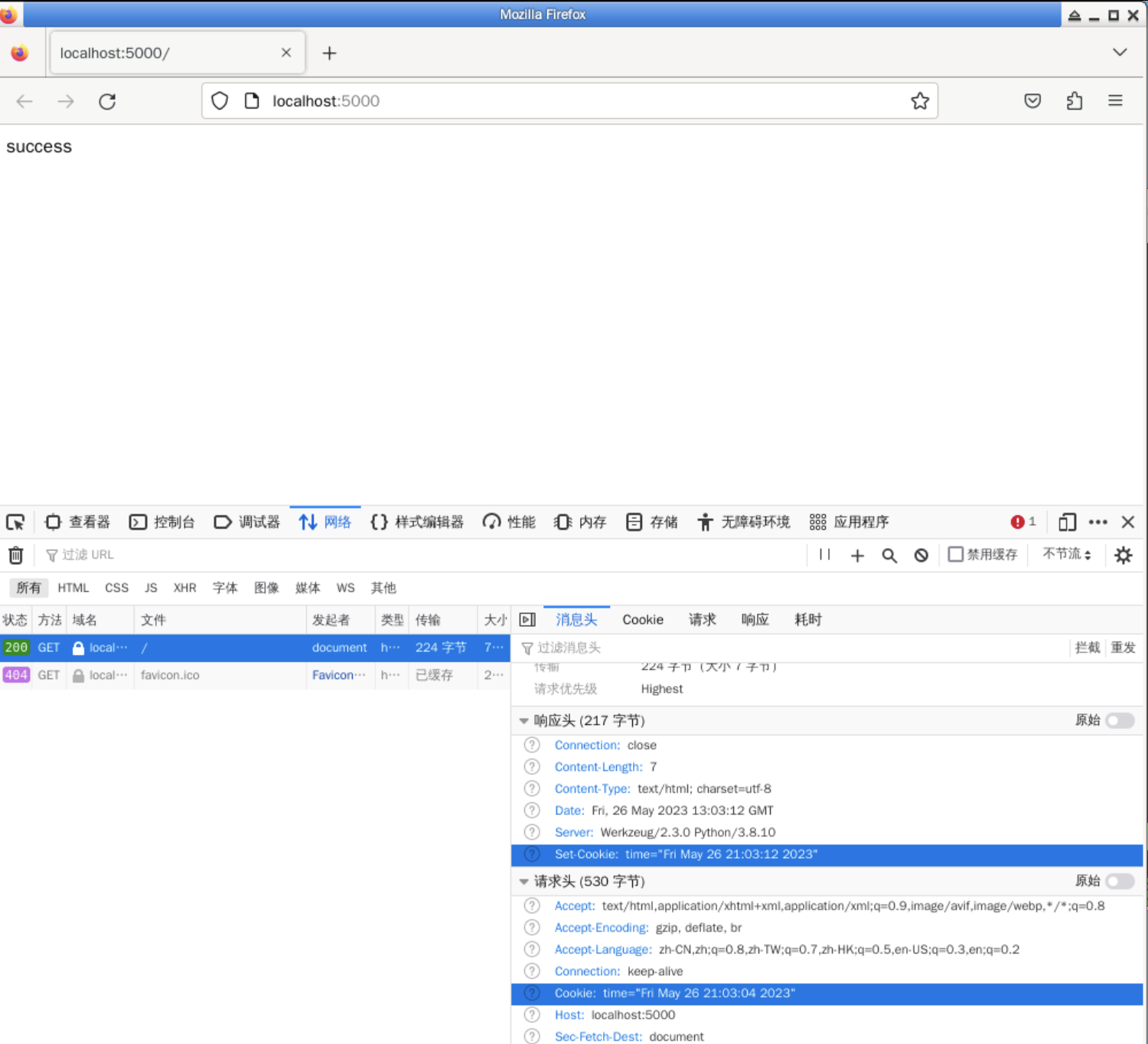The height and width of the screenshot is (1044, 1148).
Task: Show help for Accept-Encoding header
Action: click(x=532, y=928)
